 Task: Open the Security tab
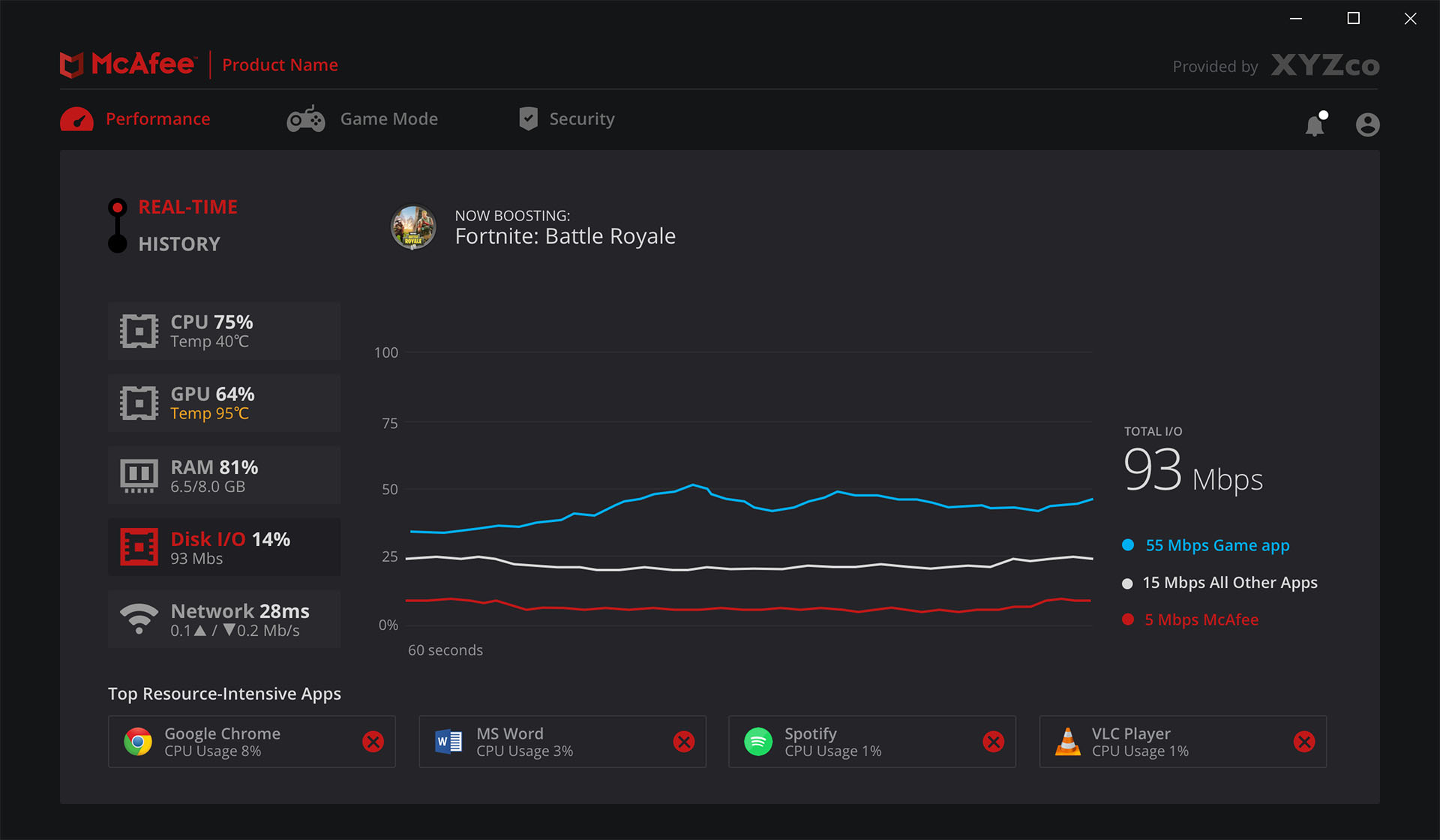tap(567, 119)
